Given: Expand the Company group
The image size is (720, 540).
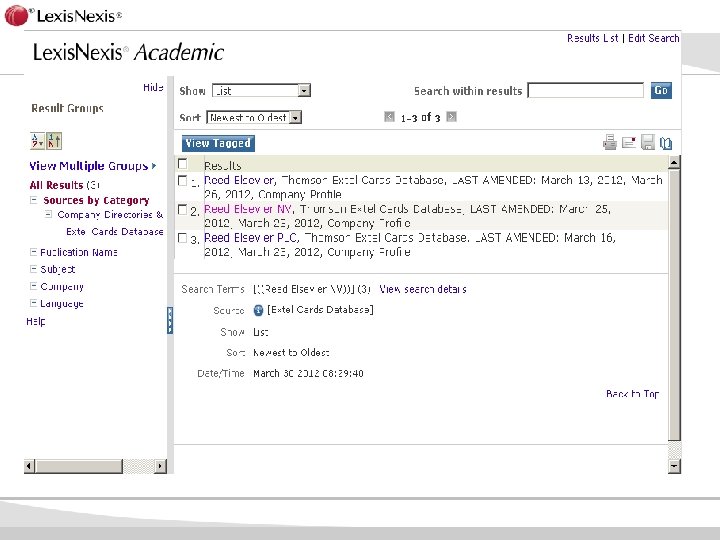Looking at the screenshot, I should (34, 286).
